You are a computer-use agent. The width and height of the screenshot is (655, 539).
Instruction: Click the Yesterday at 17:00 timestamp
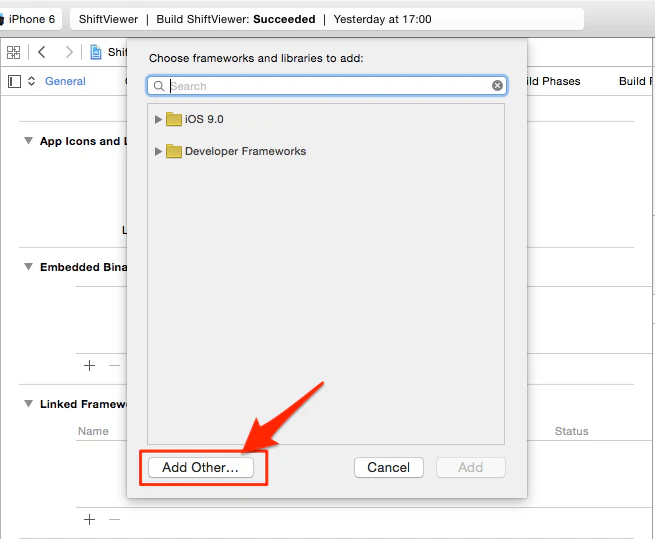click(383, 19)
